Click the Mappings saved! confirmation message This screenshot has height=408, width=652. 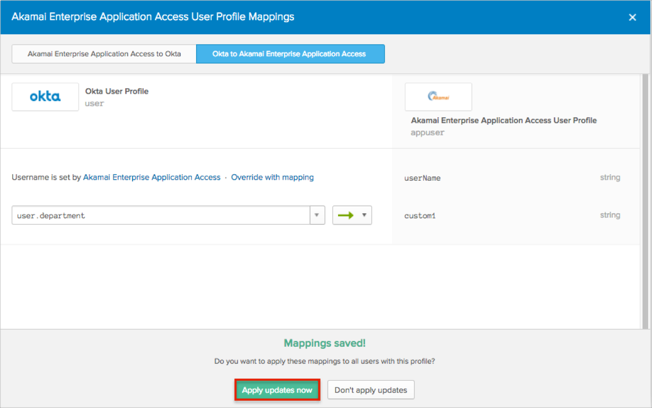point(325,342)
